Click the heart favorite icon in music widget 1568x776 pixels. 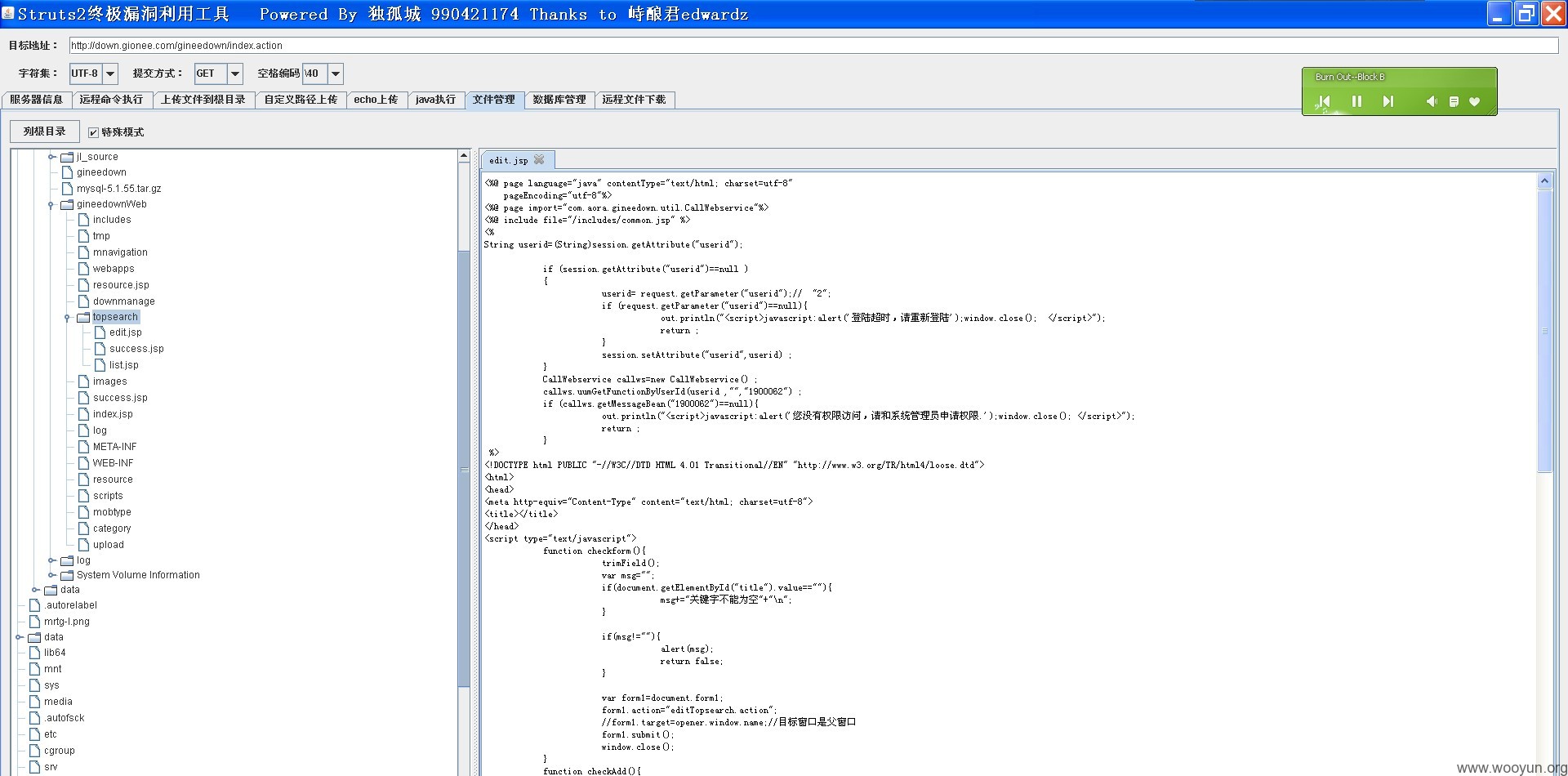pos(1474,101)
